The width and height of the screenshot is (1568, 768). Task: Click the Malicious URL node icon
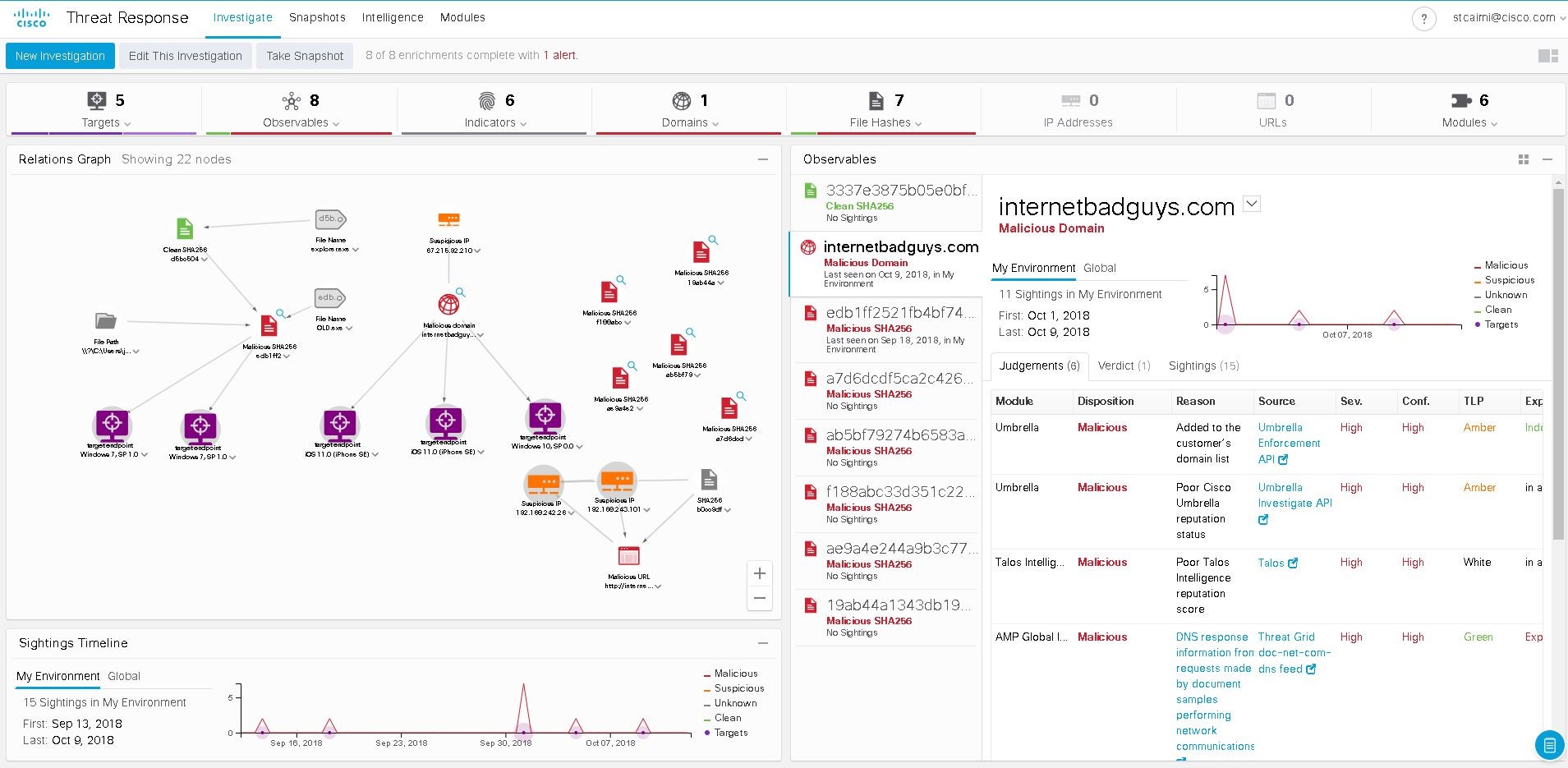628,556
